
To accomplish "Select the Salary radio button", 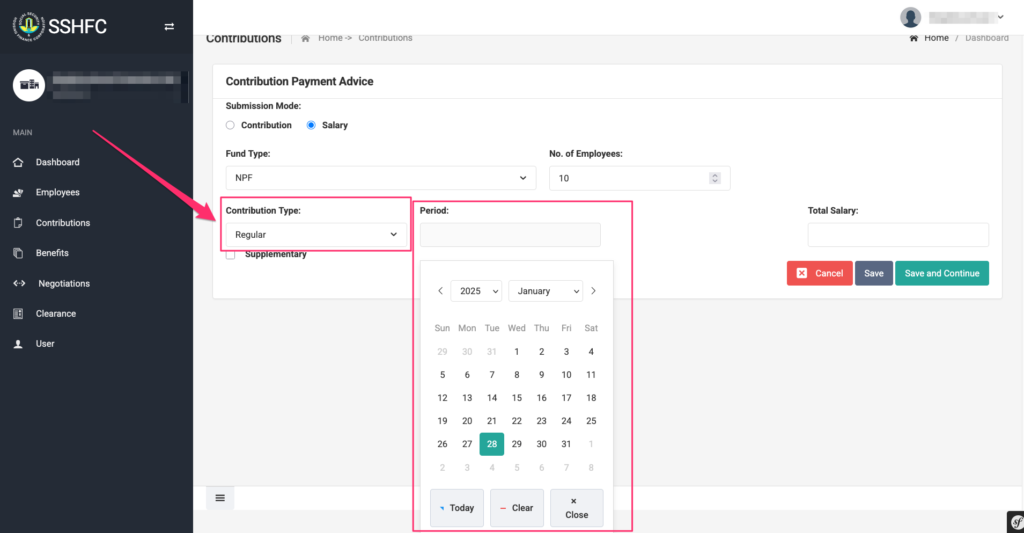I will click(311, 125).
